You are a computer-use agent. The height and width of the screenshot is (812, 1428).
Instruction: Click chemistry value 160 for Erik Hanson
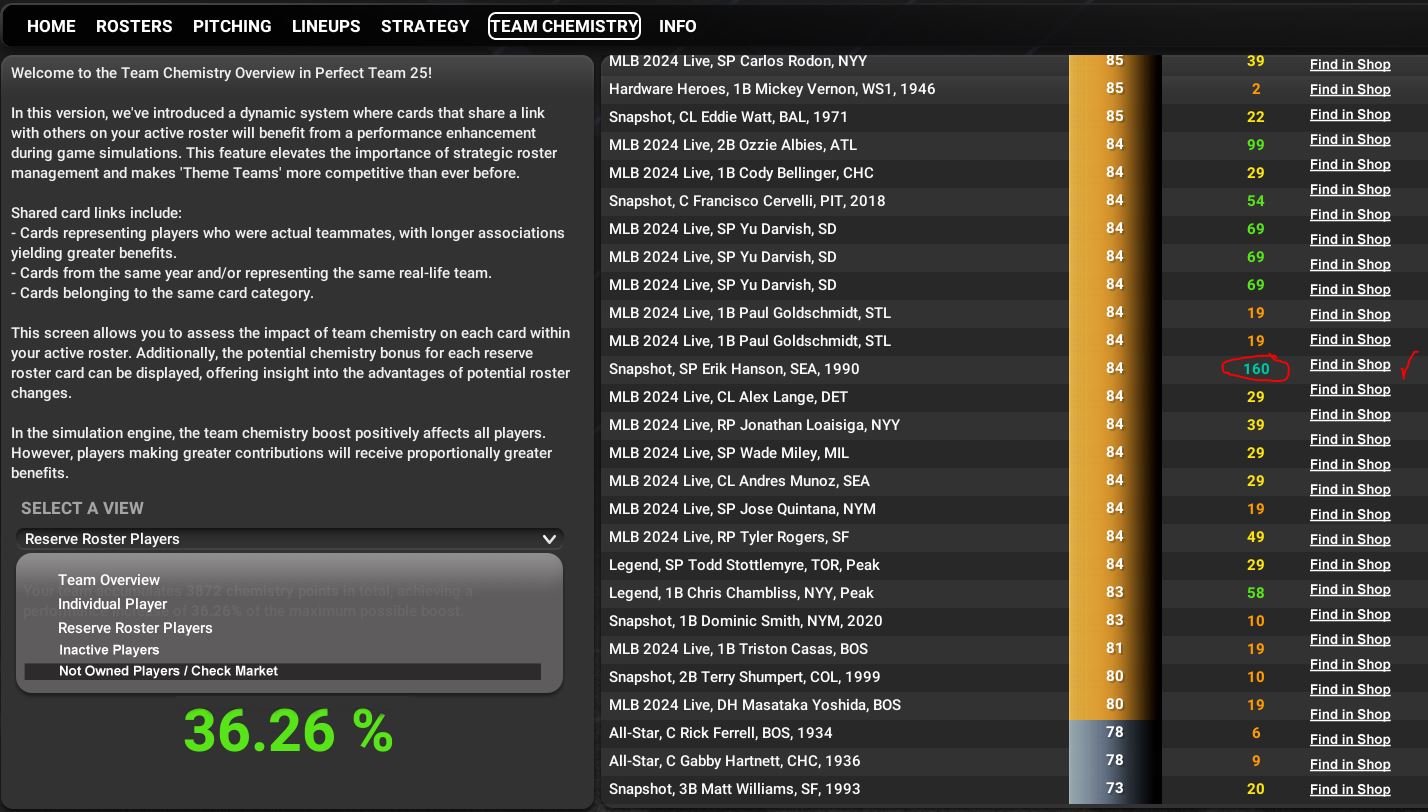tap(1256, 369)
